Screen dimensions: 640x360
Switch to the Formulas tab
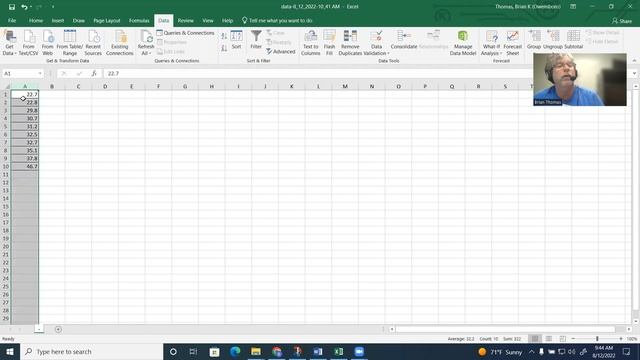(x=139, y=20)
